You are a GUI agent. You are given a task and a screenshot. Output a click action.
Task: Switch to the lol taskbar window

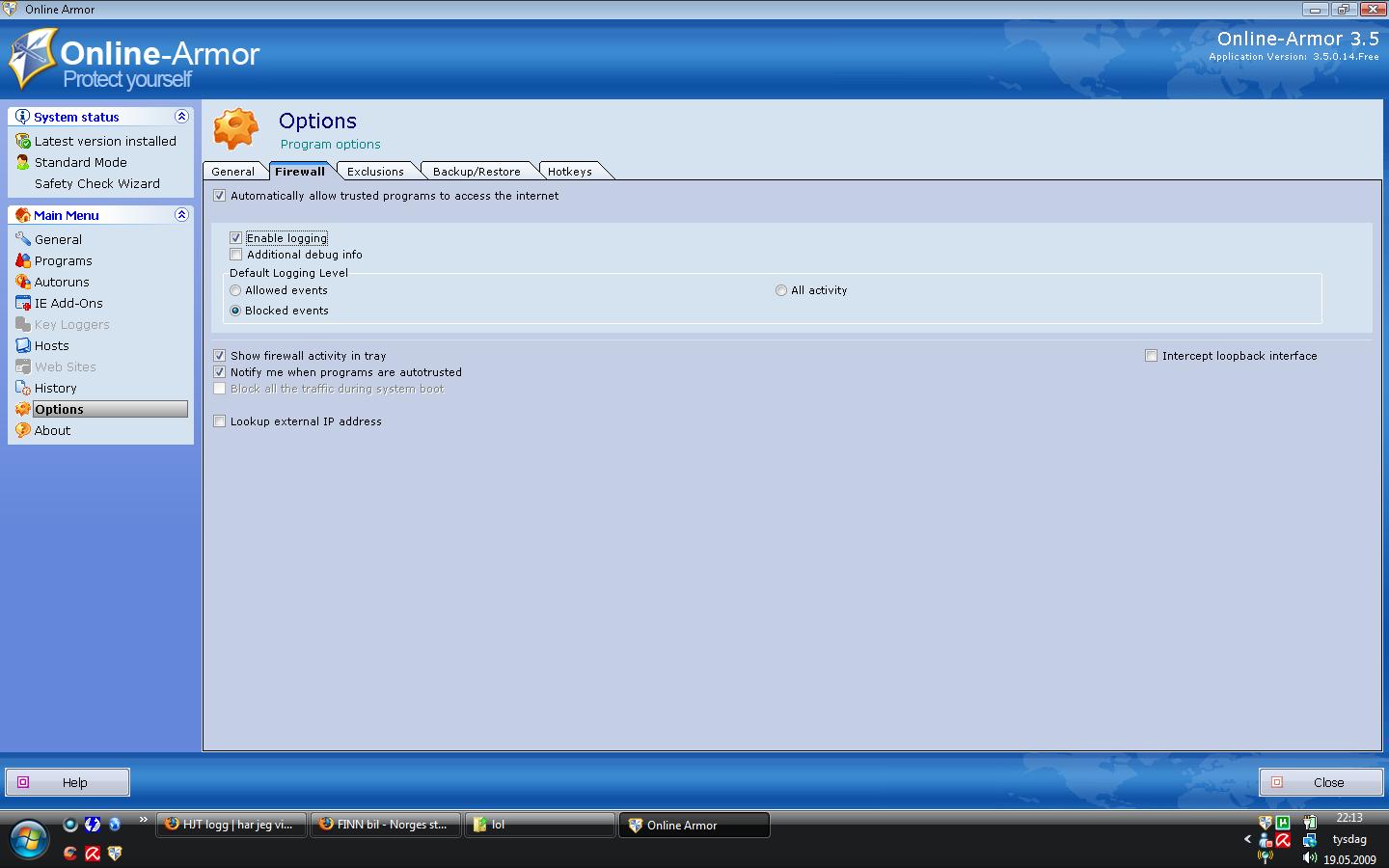(x=540, y=825)
